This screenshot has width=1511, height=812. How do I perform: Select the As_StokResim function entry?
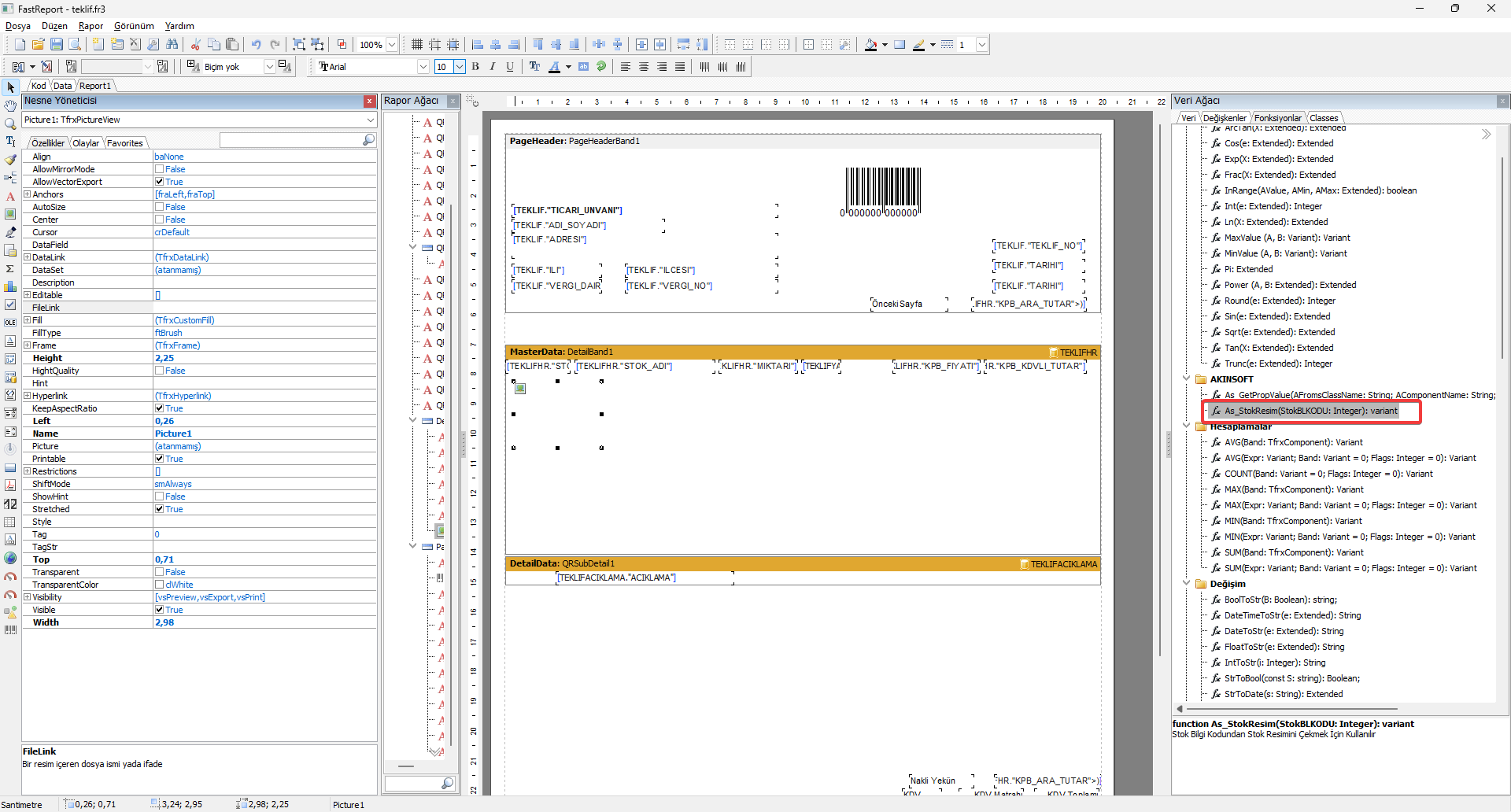[x=1310, y=411]
